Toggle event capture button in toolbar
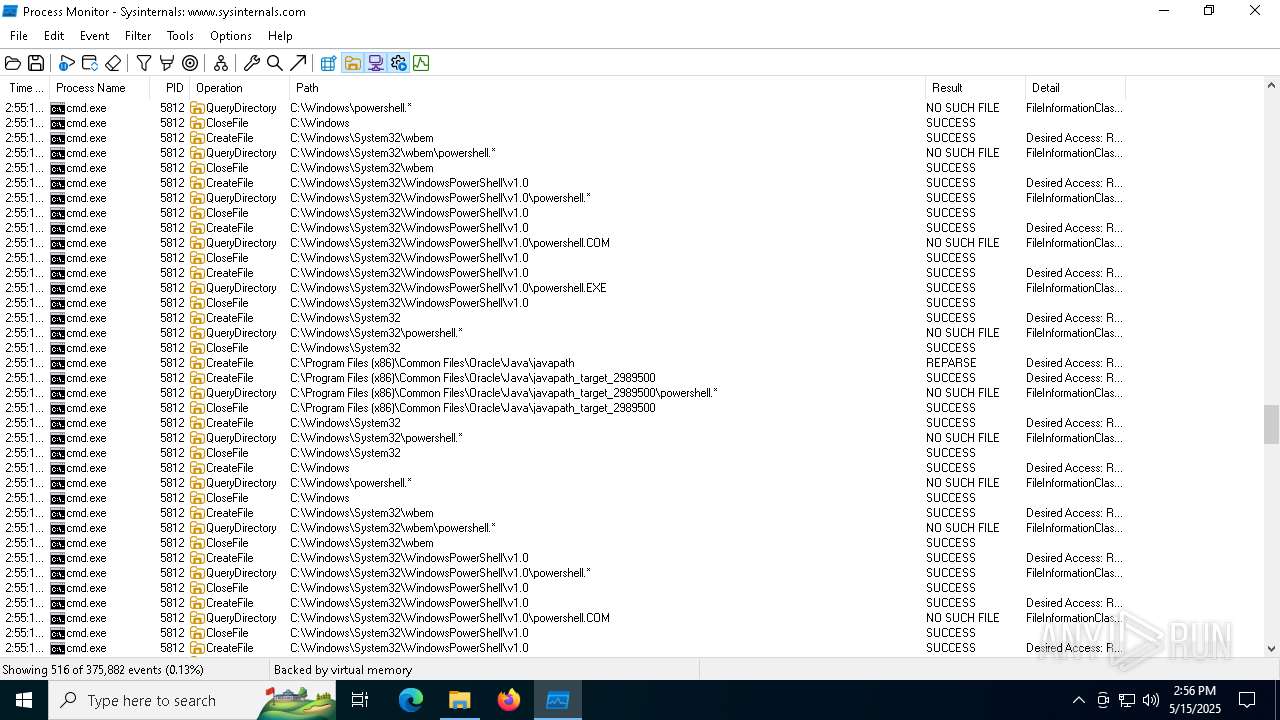The width and height of the screenshot is (1280, 720). (x=66, y=63)
